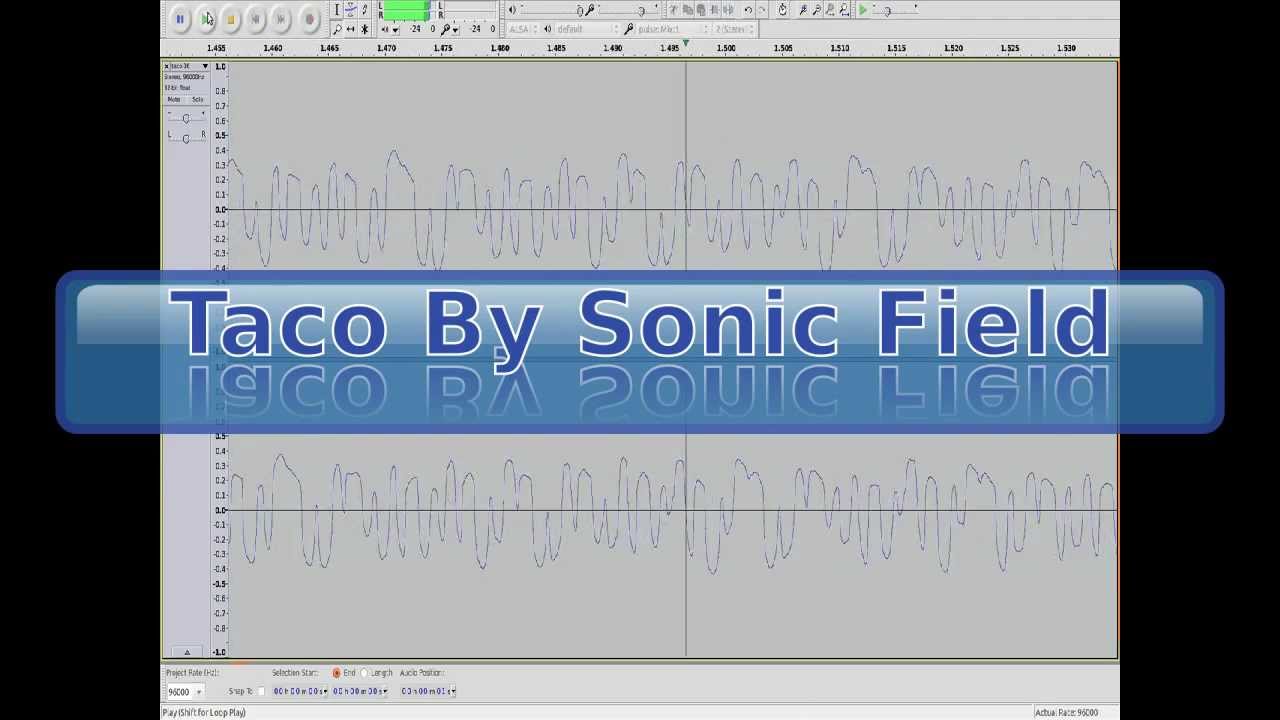Click the selection End time field
1280x720 pixels.
click(x=359, y=691)
